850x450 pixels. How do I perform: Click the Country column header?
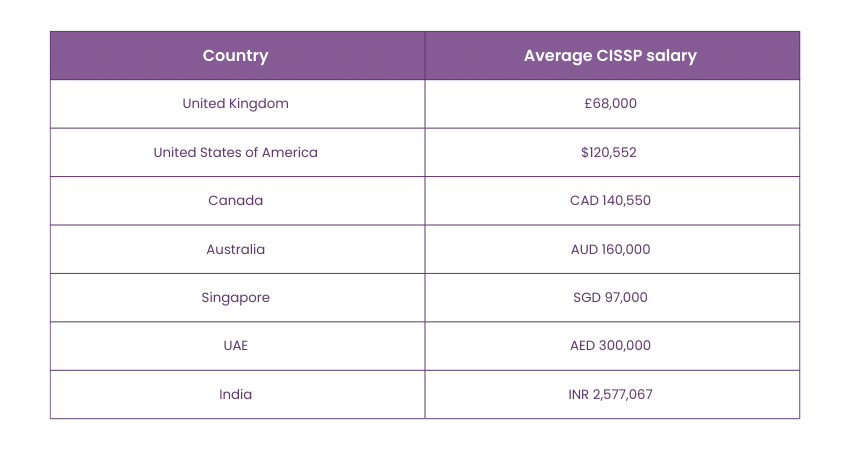pyautogui.click(x=236, y=56)
